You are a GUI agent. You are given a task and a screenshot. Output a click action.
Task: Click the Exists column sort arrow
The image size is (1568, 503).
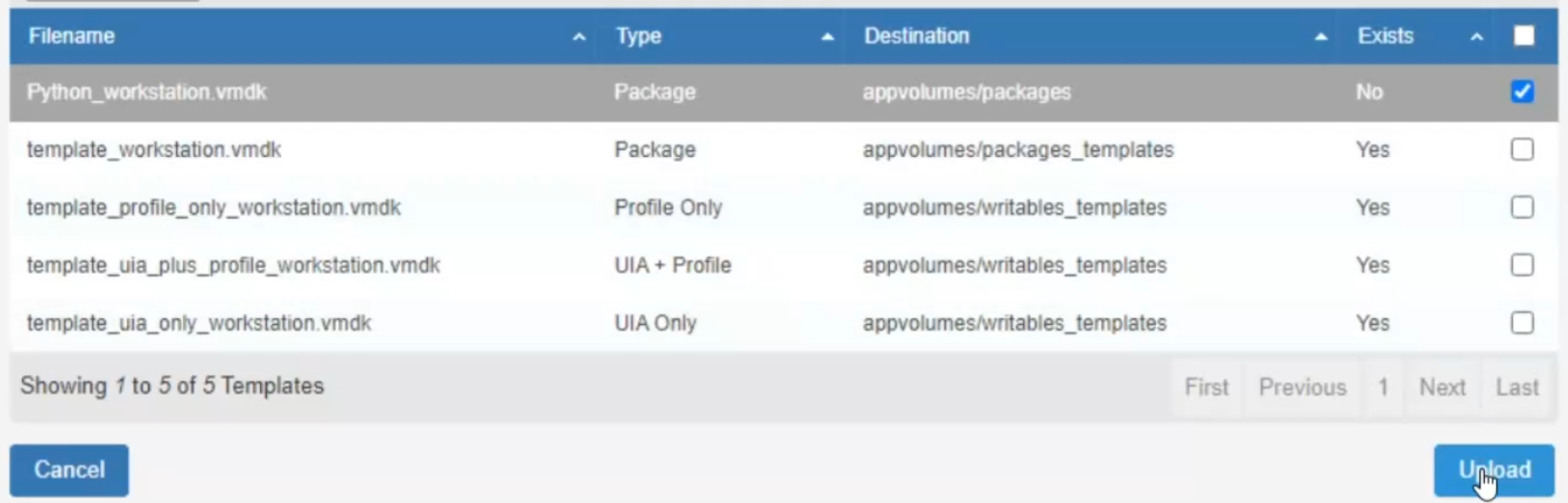click(1477, 37)
